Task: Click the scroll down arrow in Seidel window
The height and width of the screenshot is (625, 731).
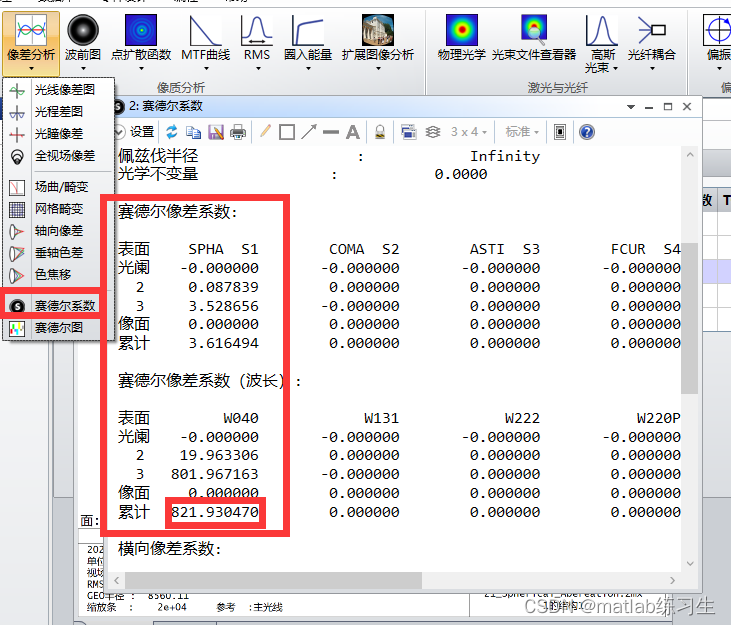Action: (x=690, y=563)
